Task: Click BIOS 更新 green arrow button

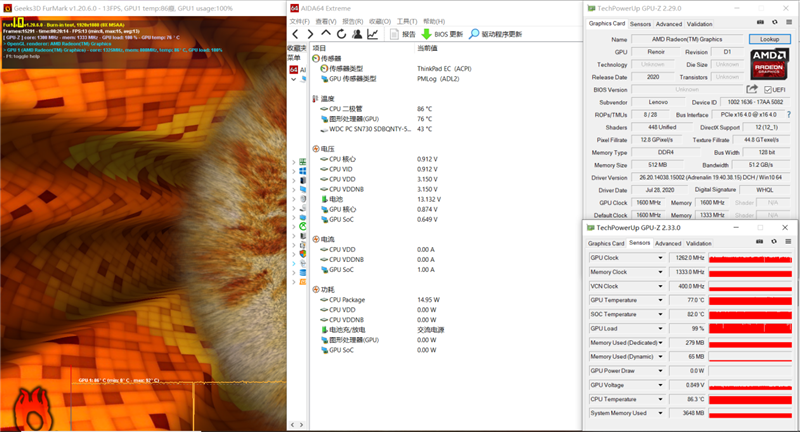Action: click(442, 34)
